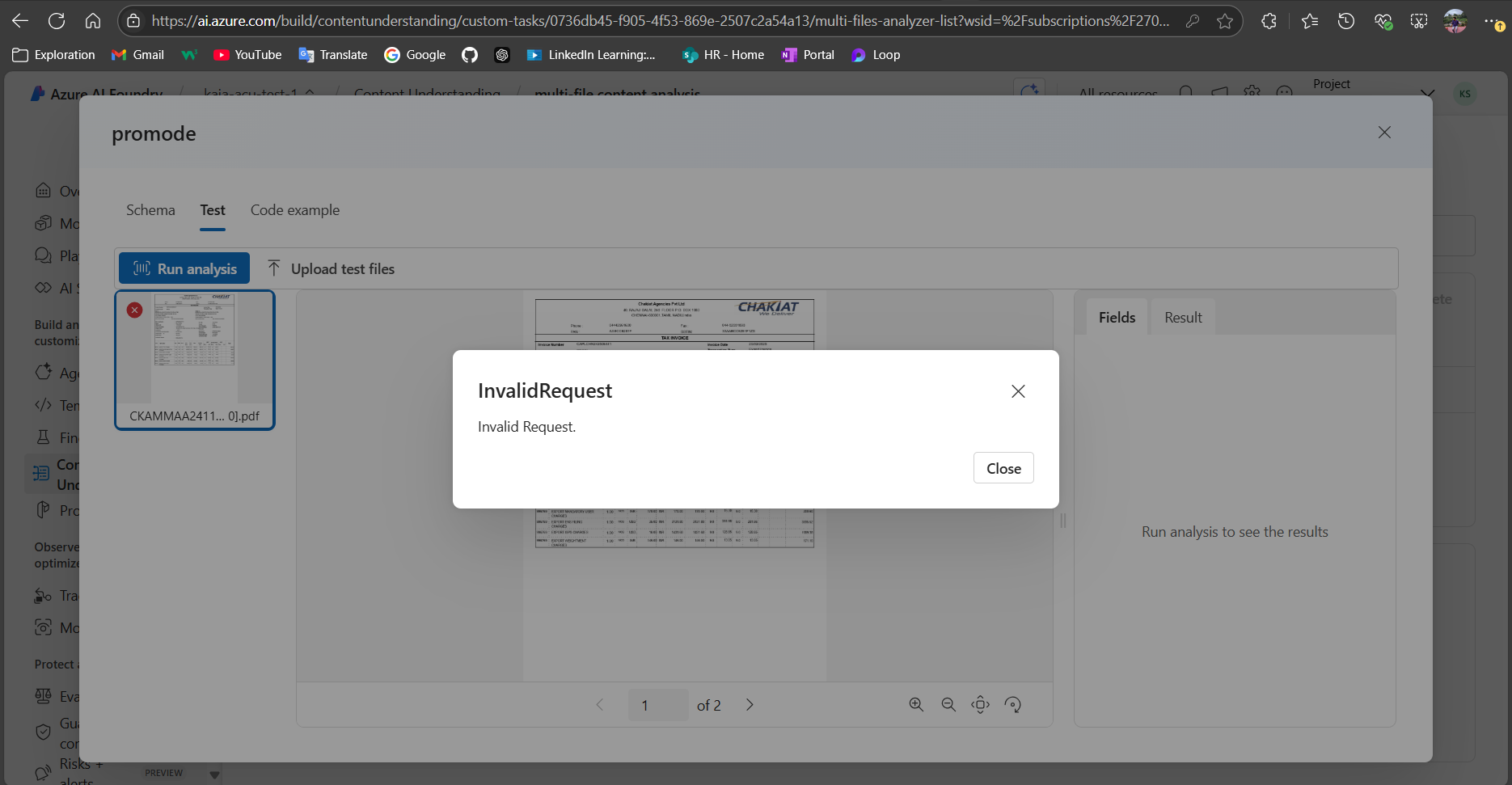Click Upload test files
This screenshot has height=785, width=1512.
331,268
